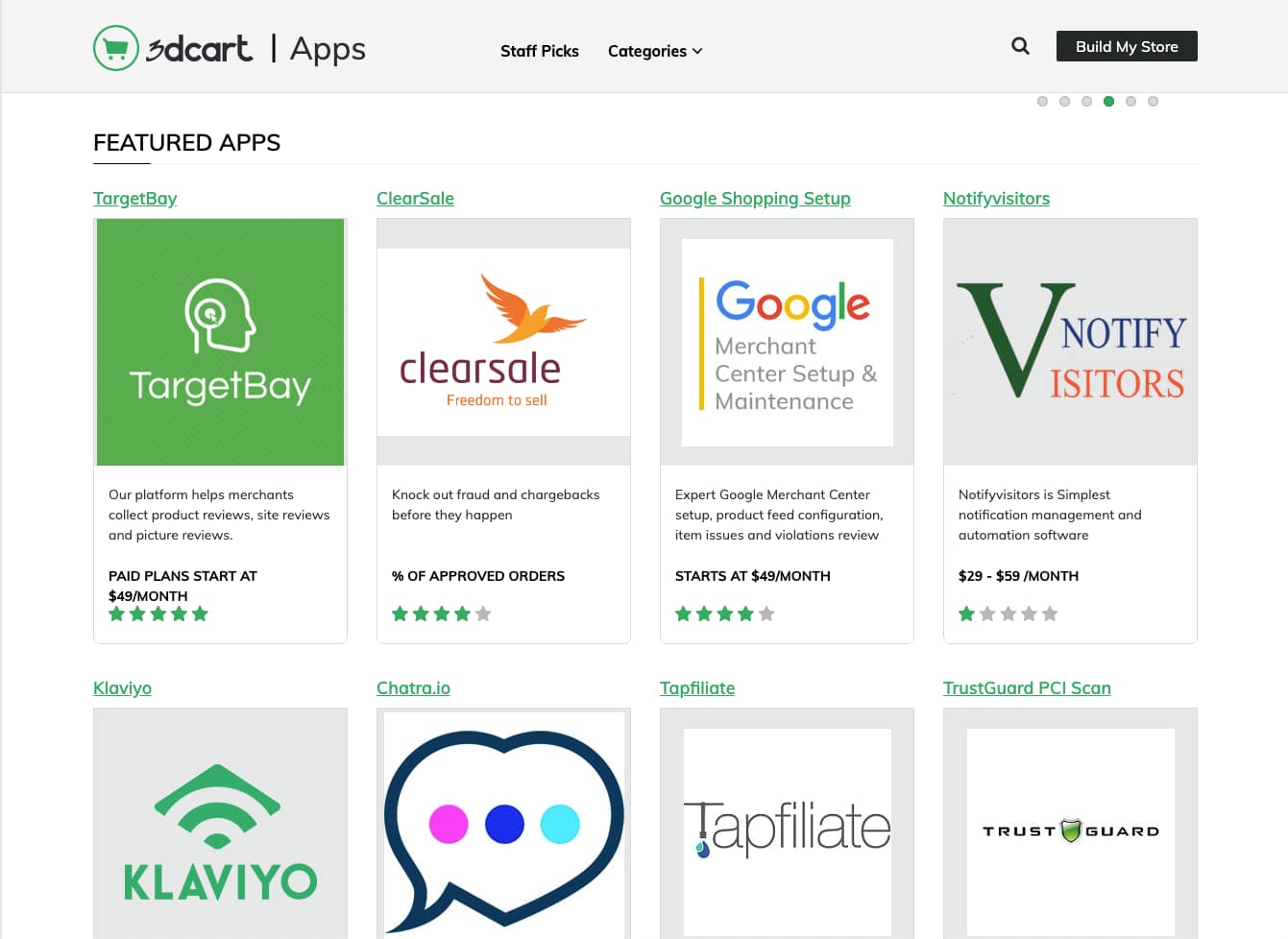Select the Google Merchant Center logo image
Image resolution: width=1288 pixels, height=939 pixels.
[x=787, y=342]
